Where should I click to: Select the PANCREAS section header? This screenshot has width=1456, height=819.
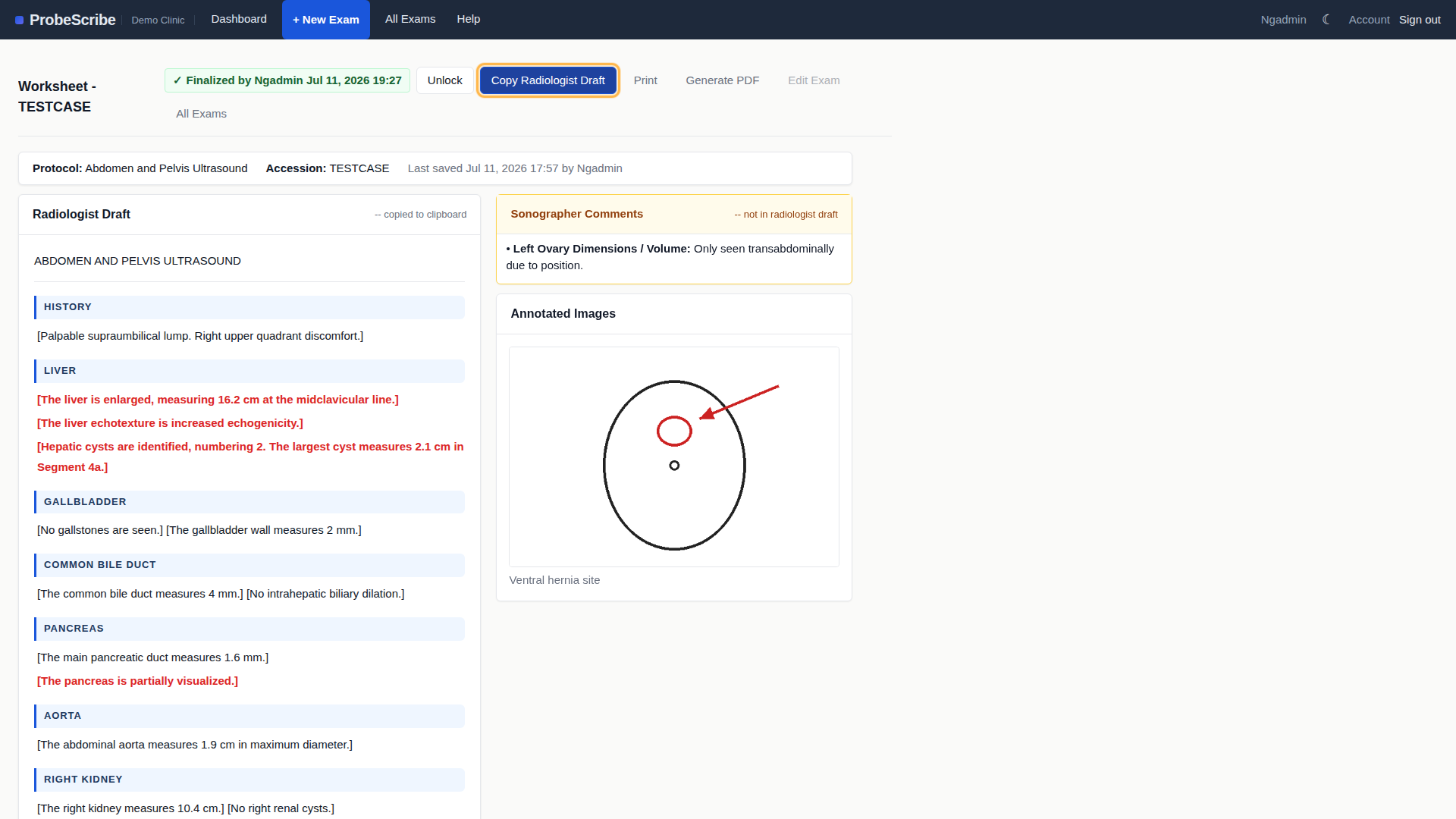[249, 629]
